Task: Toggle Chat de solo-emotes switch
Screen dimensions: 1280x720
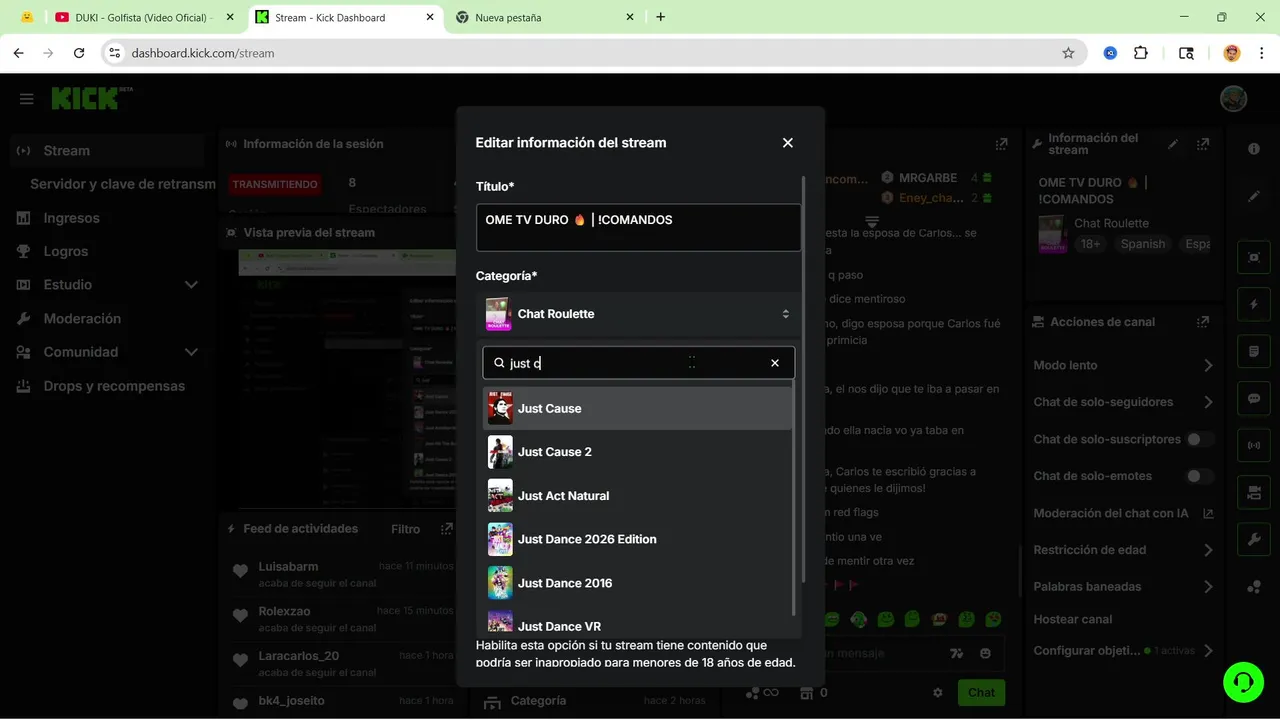Action: [1199, 476]
